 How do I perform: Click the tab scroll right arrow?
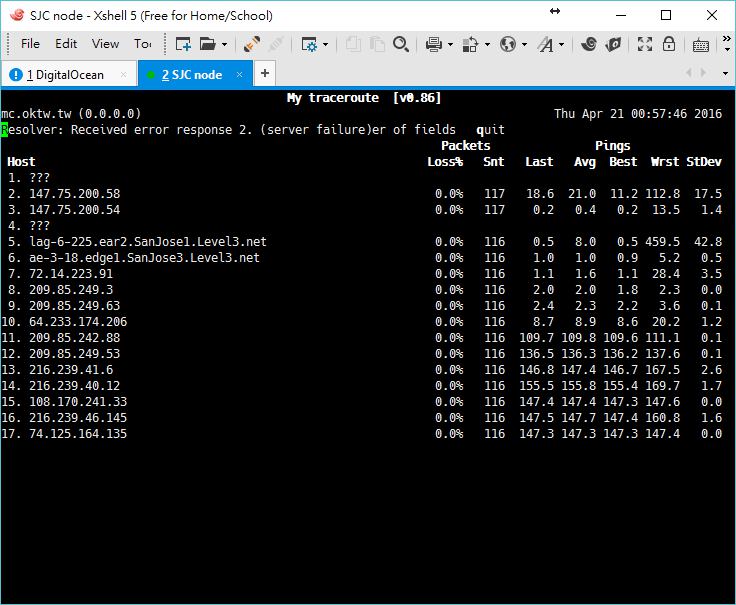(703, 73)
